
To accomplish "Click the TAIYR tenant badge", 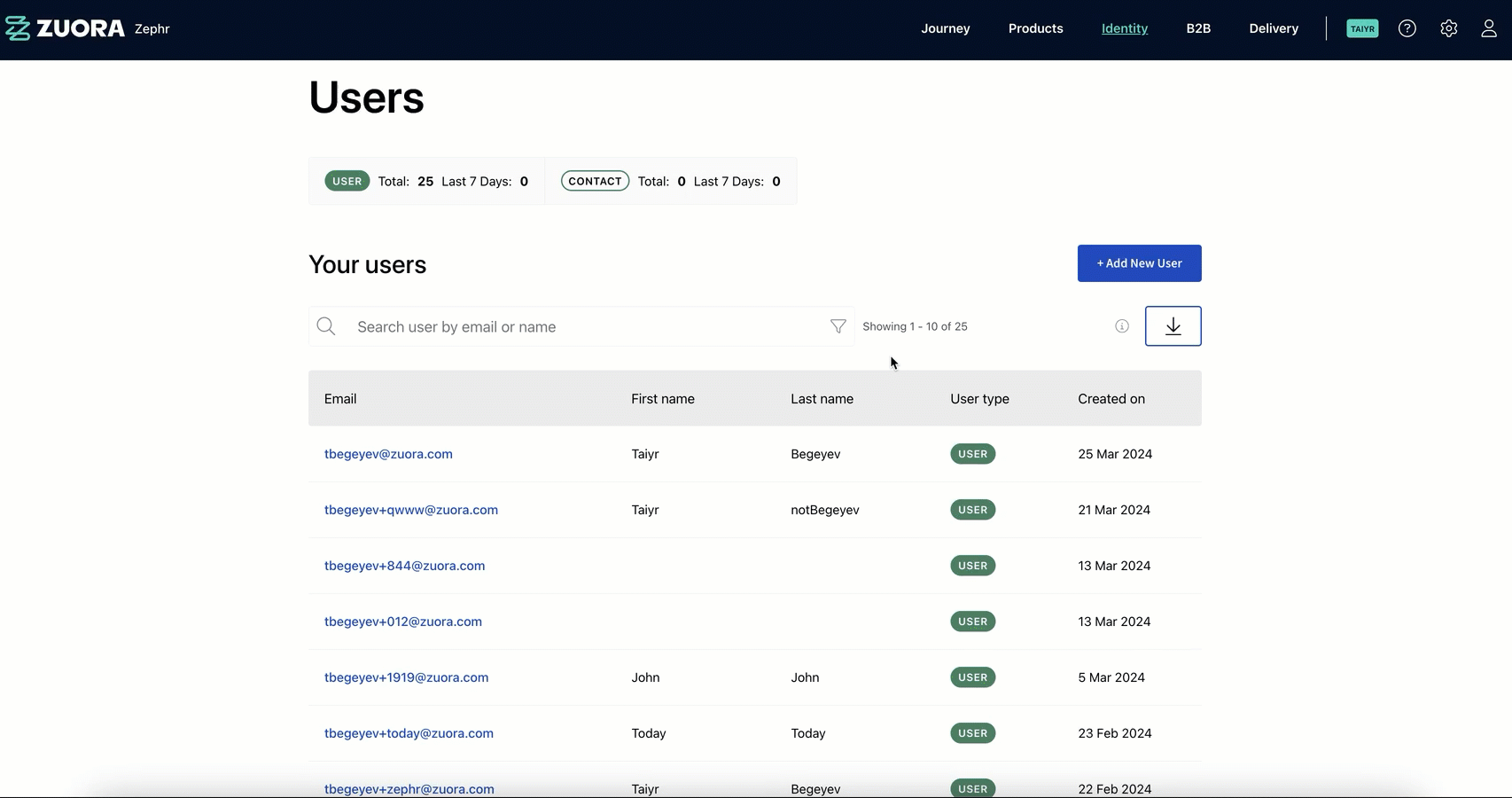I will [x=1362, y=27].
